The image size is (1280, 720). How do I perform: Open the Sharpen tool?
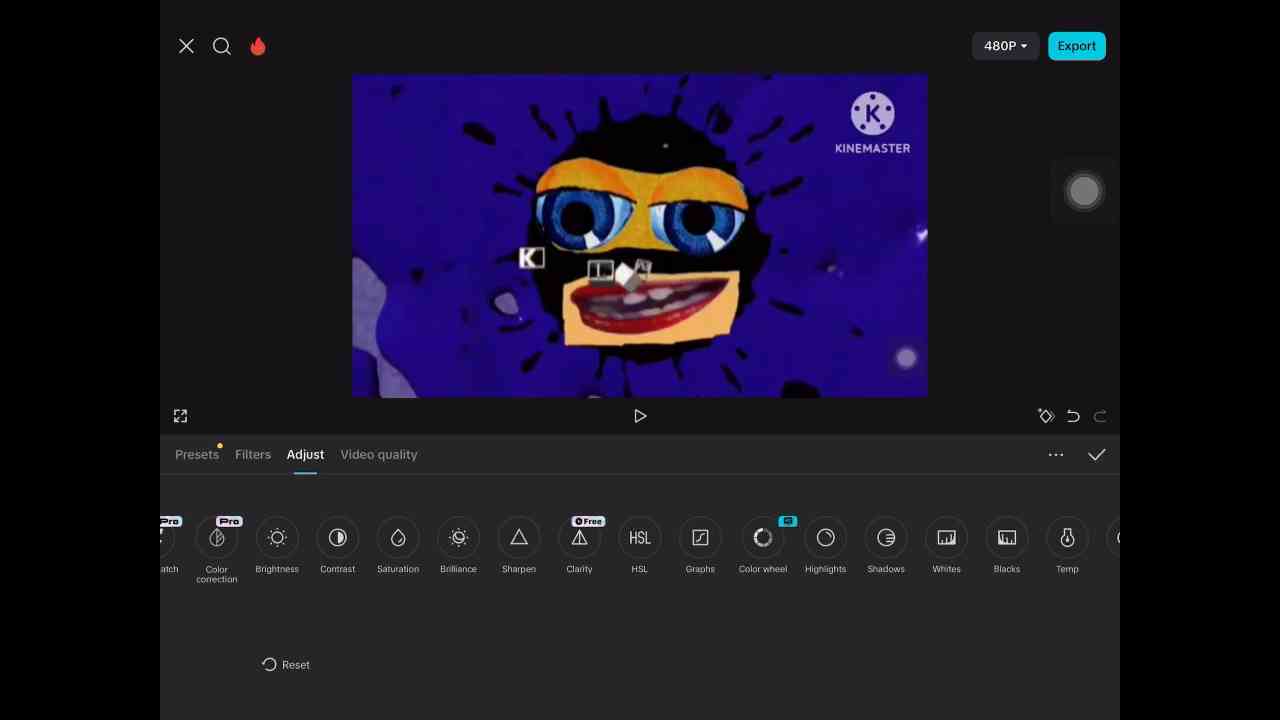pyautogui.click(x=519, y=538)
